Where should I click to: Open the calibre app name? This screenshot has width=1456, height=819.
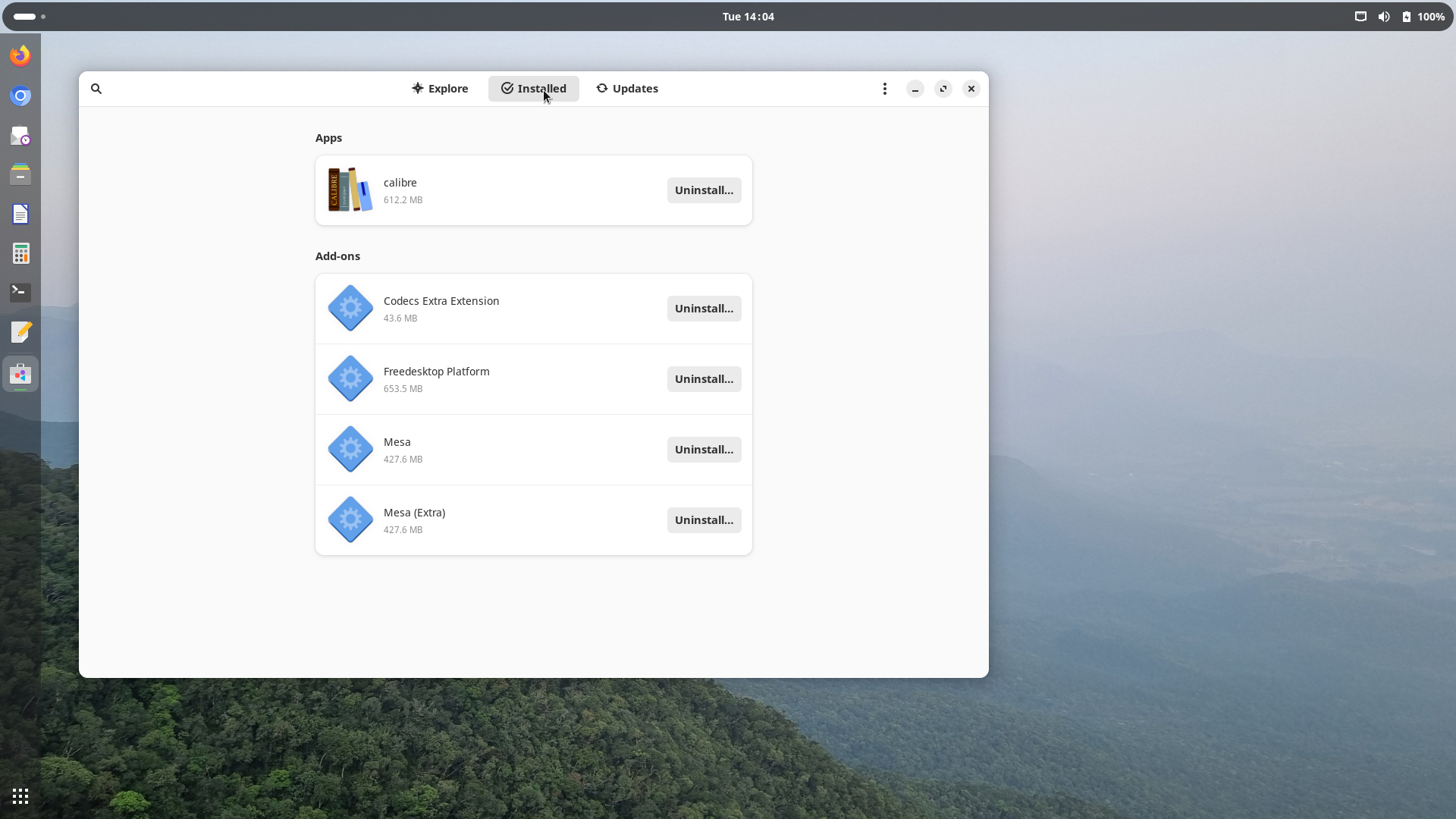[400, 183]
